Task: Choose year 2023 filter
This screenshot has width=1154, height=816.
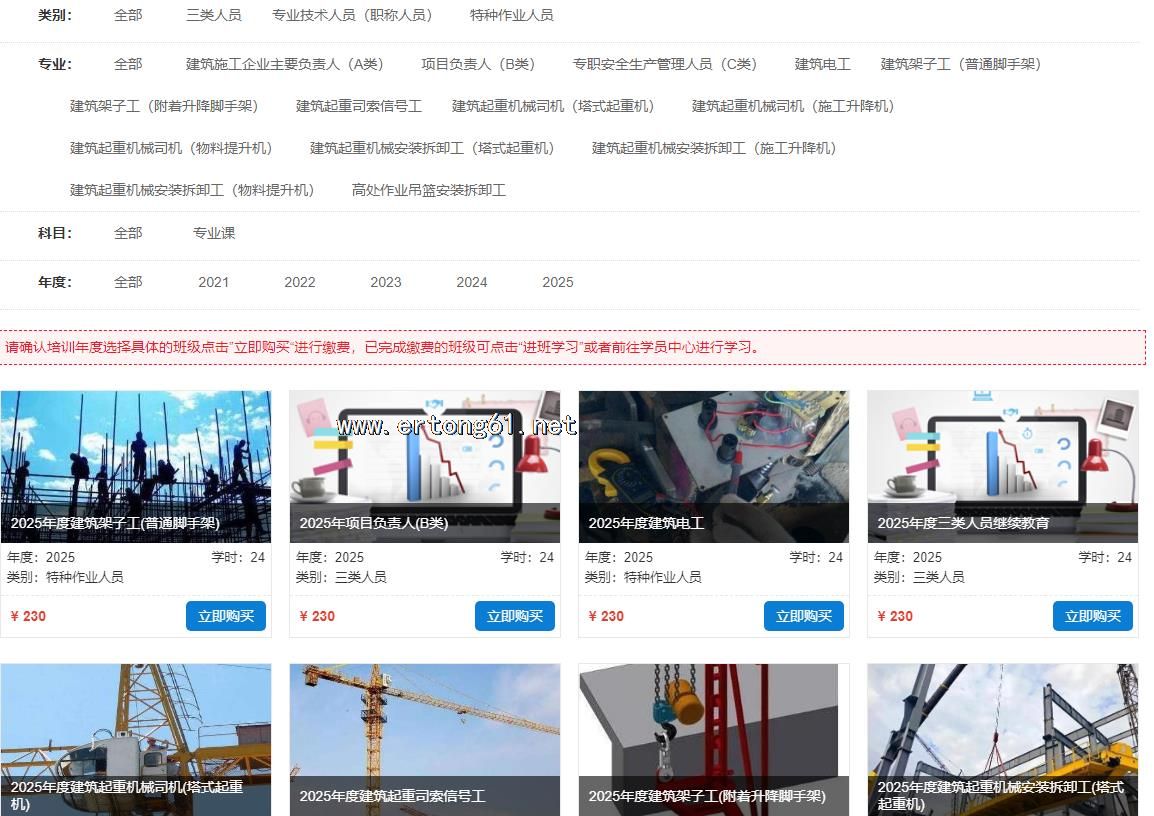Action: click(x=385, y=282)
